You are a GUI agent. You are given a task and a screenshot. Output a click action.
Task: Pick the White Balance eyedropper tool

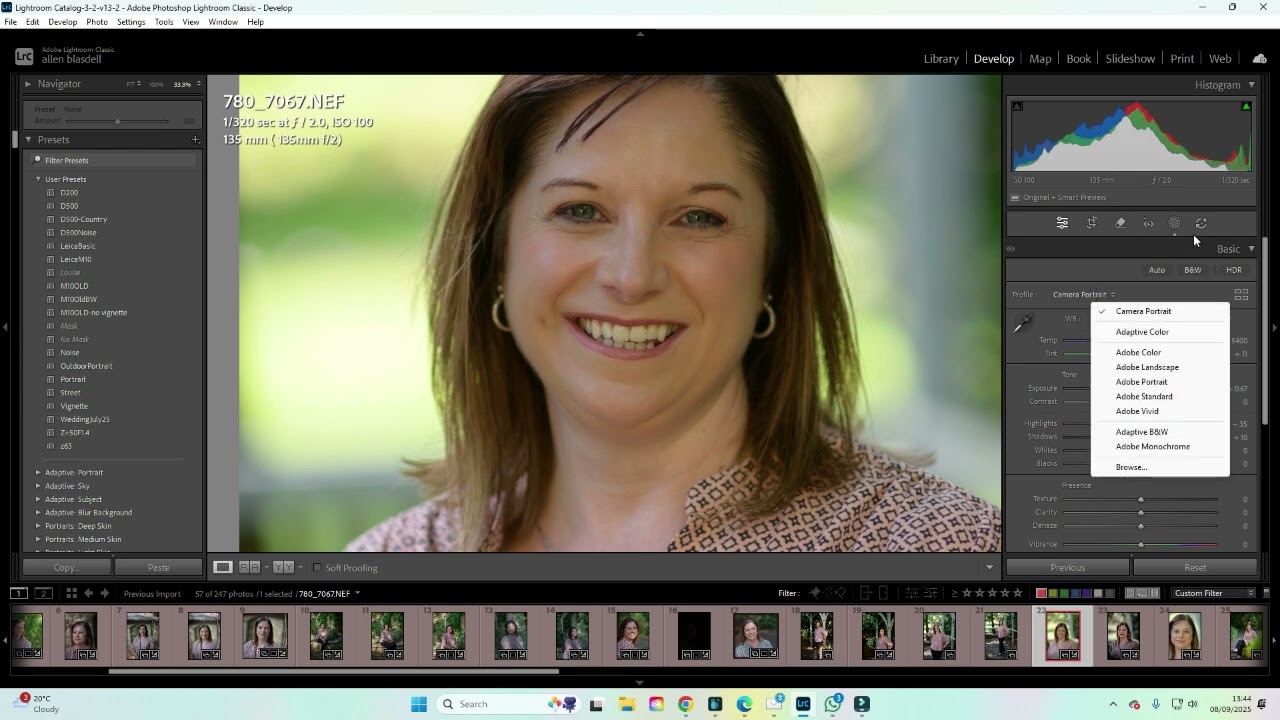point(1023,323)
